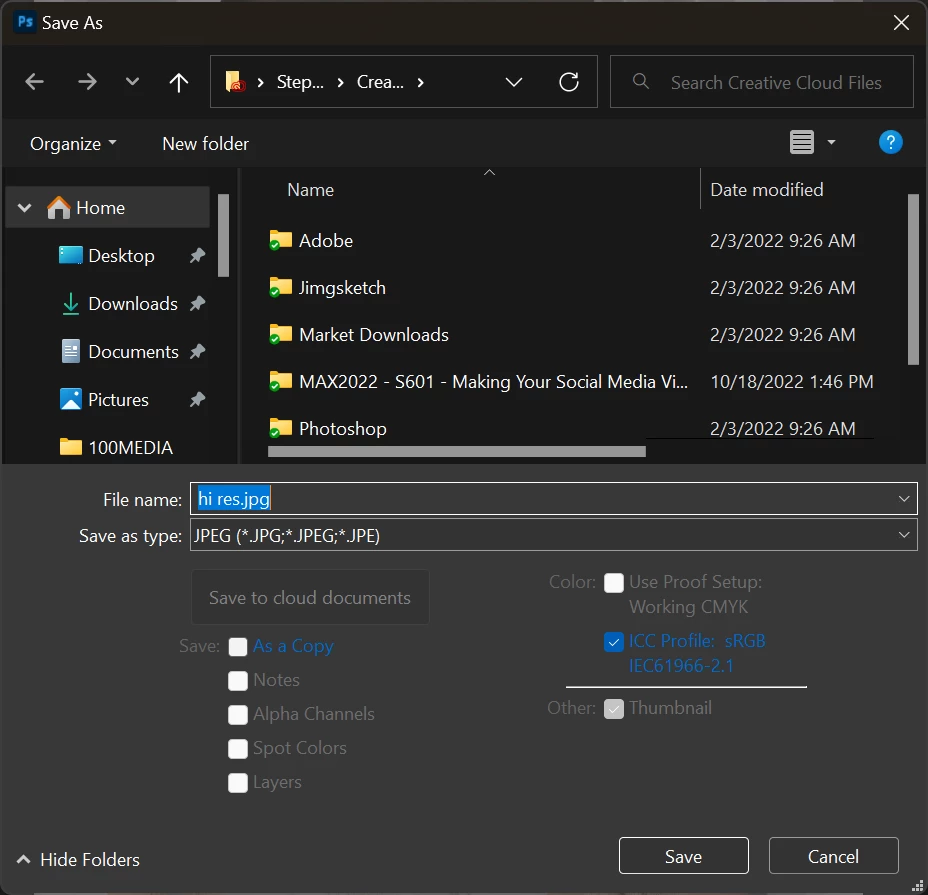Image resolution: width=928 pixels, height=895 pixels.
Task: Close the Save As dialog
Action: click(901, 22)
